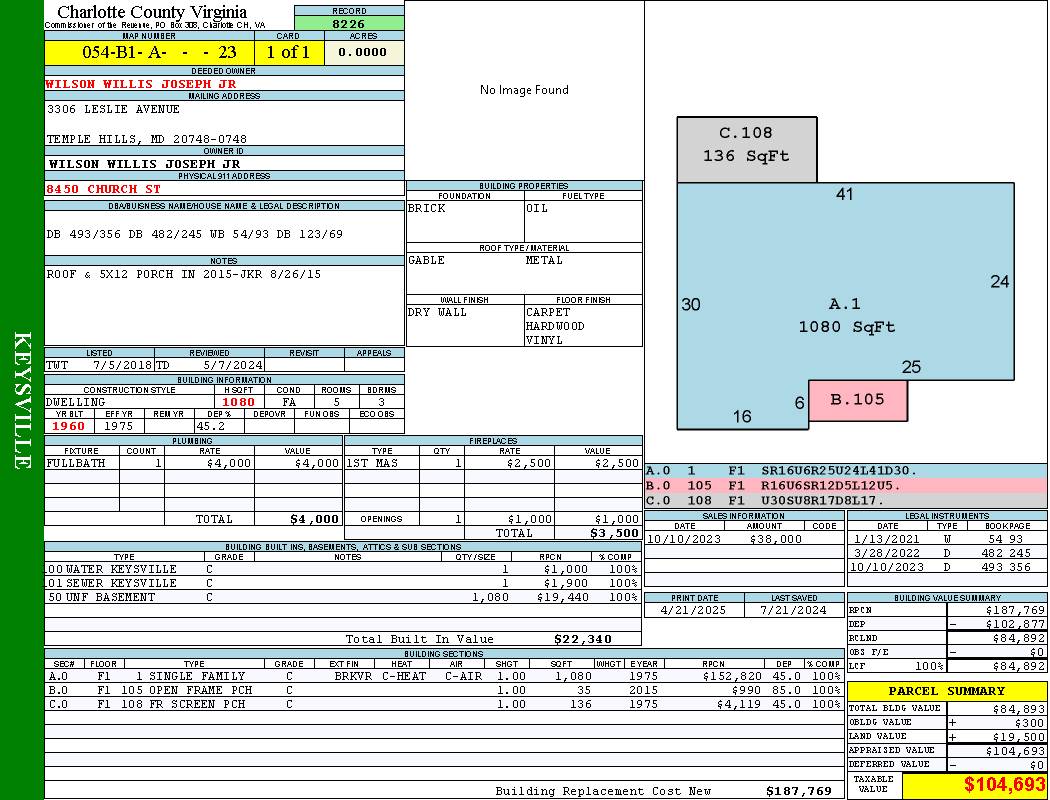The width and height of the screenshot is (1050, 800).
Task: Click the 1ST MAS fireplace row
Action: pos(492,463)
